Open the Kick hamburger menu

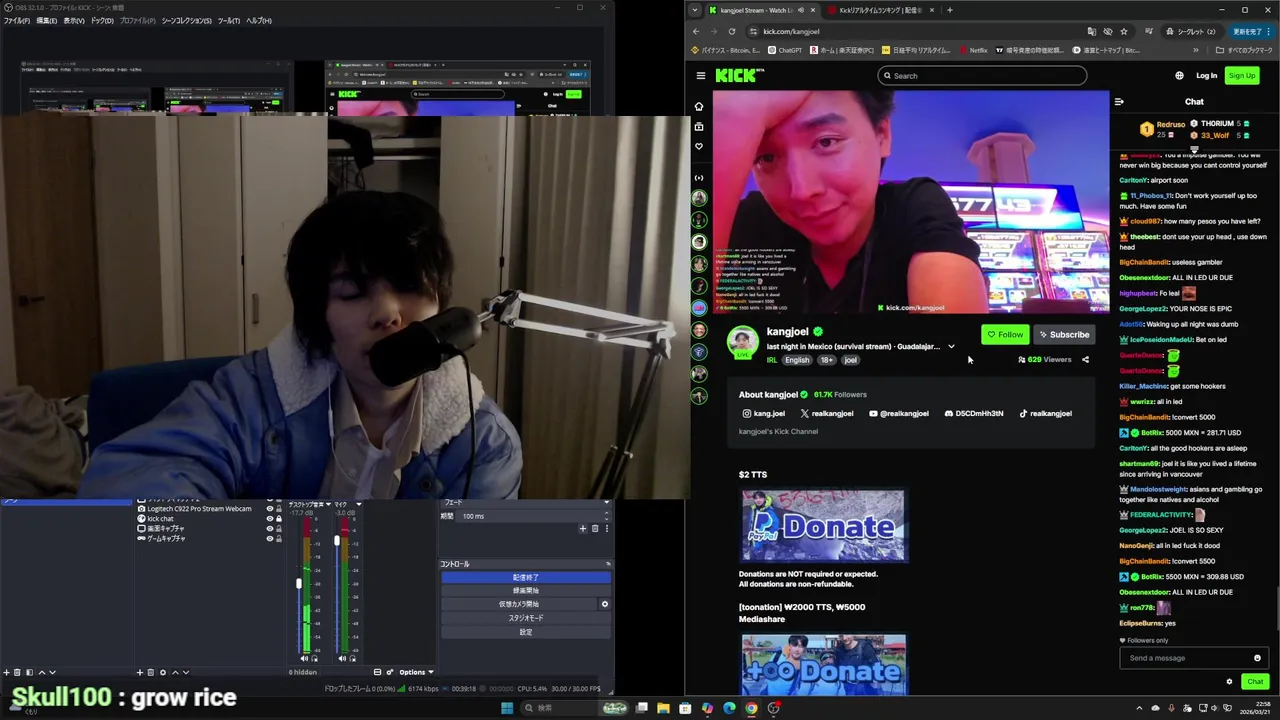[701, 76]
